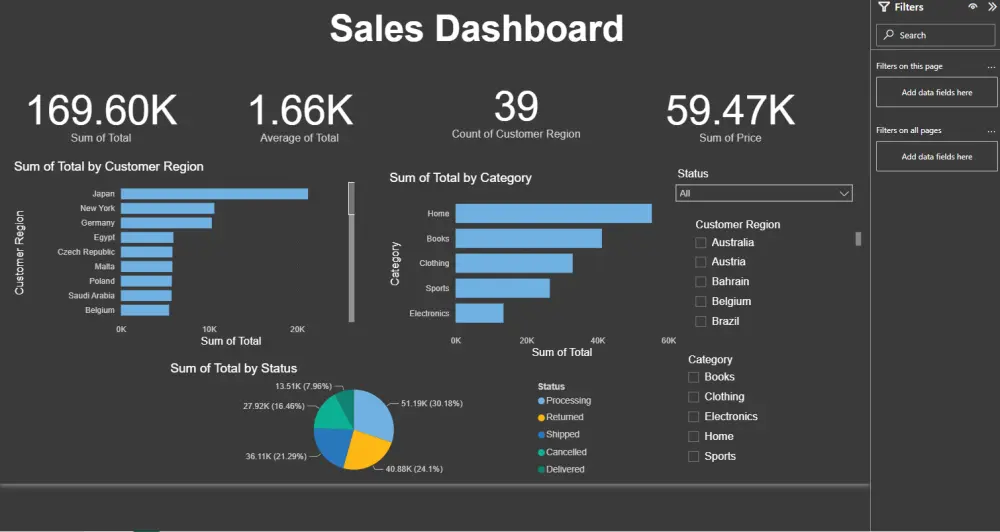The image size is (1000, 532).
Task: Click Add data fields under Filters on this page
Action: pos(936,92)
